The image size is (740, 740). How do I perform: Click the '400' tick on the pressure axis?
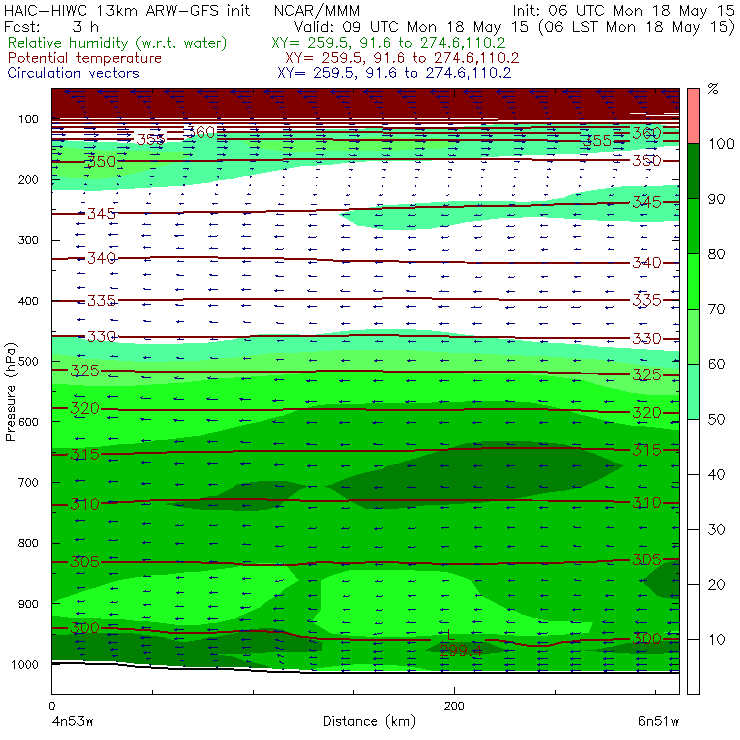tap(28, 301)
